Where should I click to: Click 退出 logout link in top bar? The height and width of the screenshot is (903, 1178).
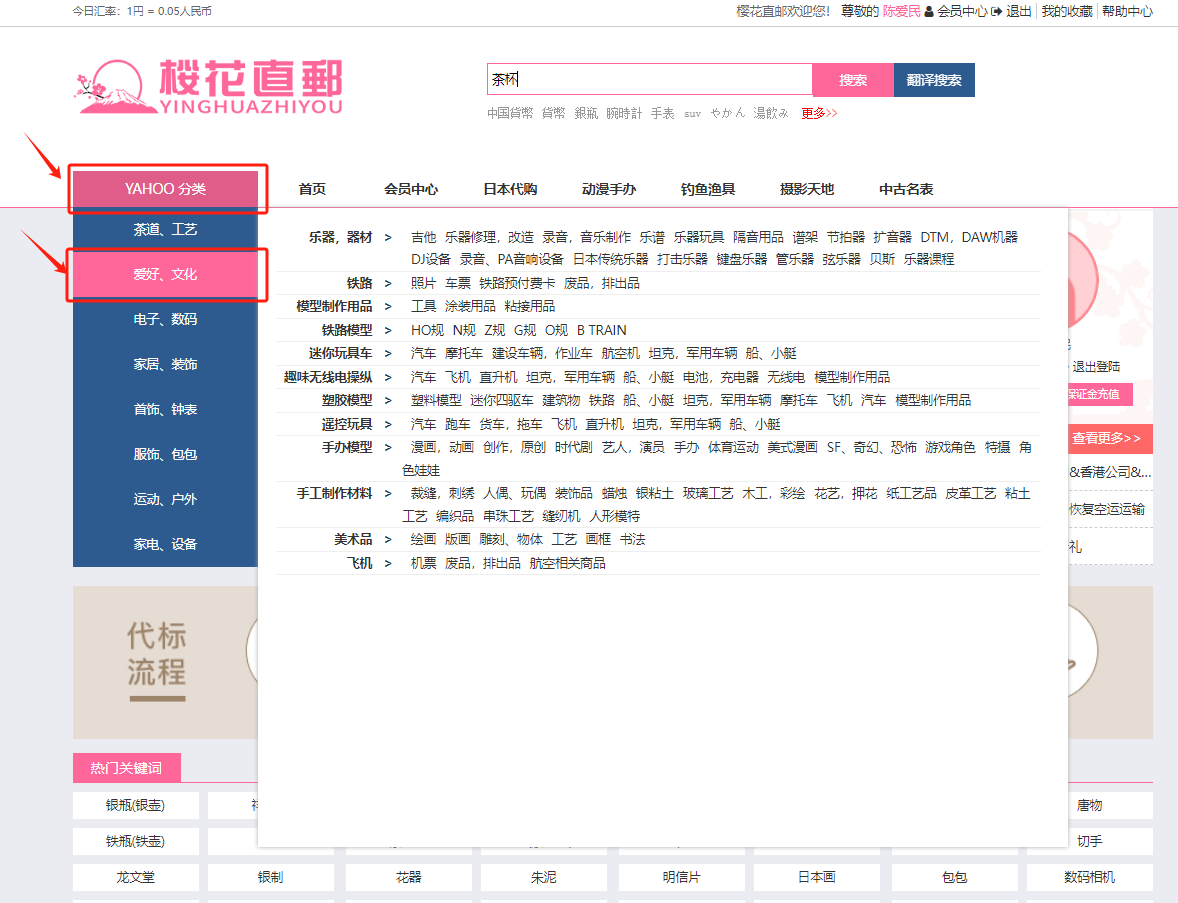point(1018,12)
